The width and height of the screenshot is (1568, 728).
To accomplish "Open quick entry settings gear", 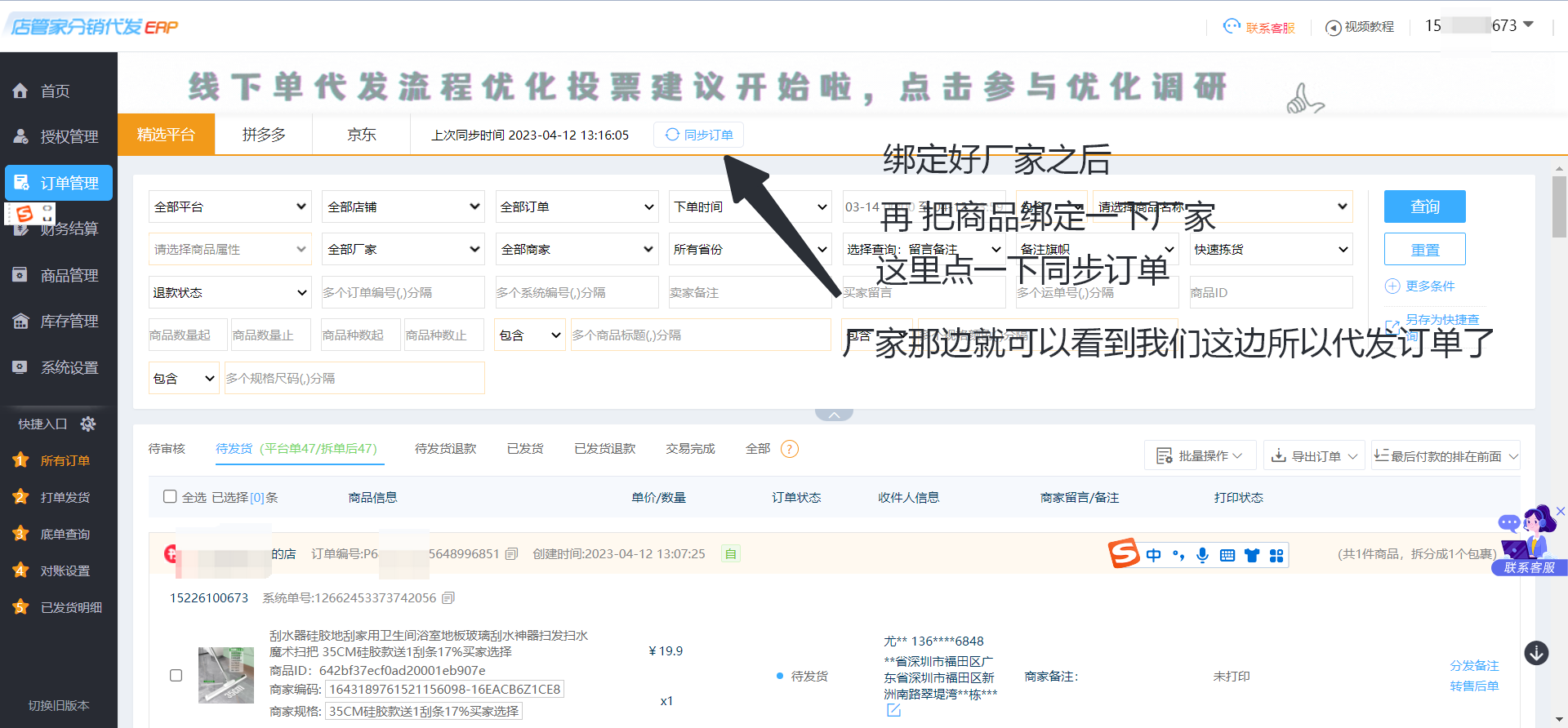I will 88,424.
